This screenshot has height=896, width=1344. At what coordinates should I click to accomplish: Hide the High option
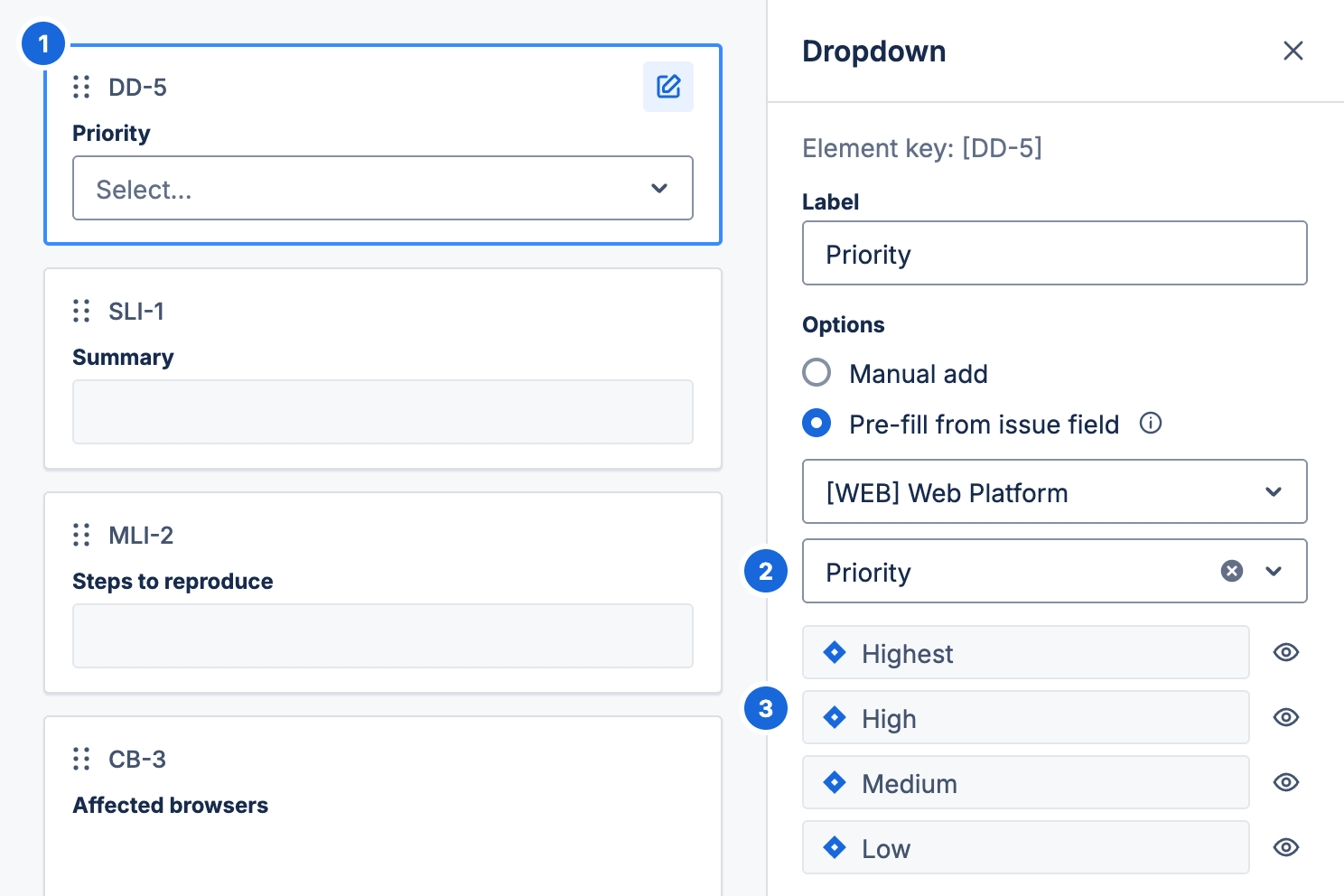pyautogui.click(x=1286, y=717)
